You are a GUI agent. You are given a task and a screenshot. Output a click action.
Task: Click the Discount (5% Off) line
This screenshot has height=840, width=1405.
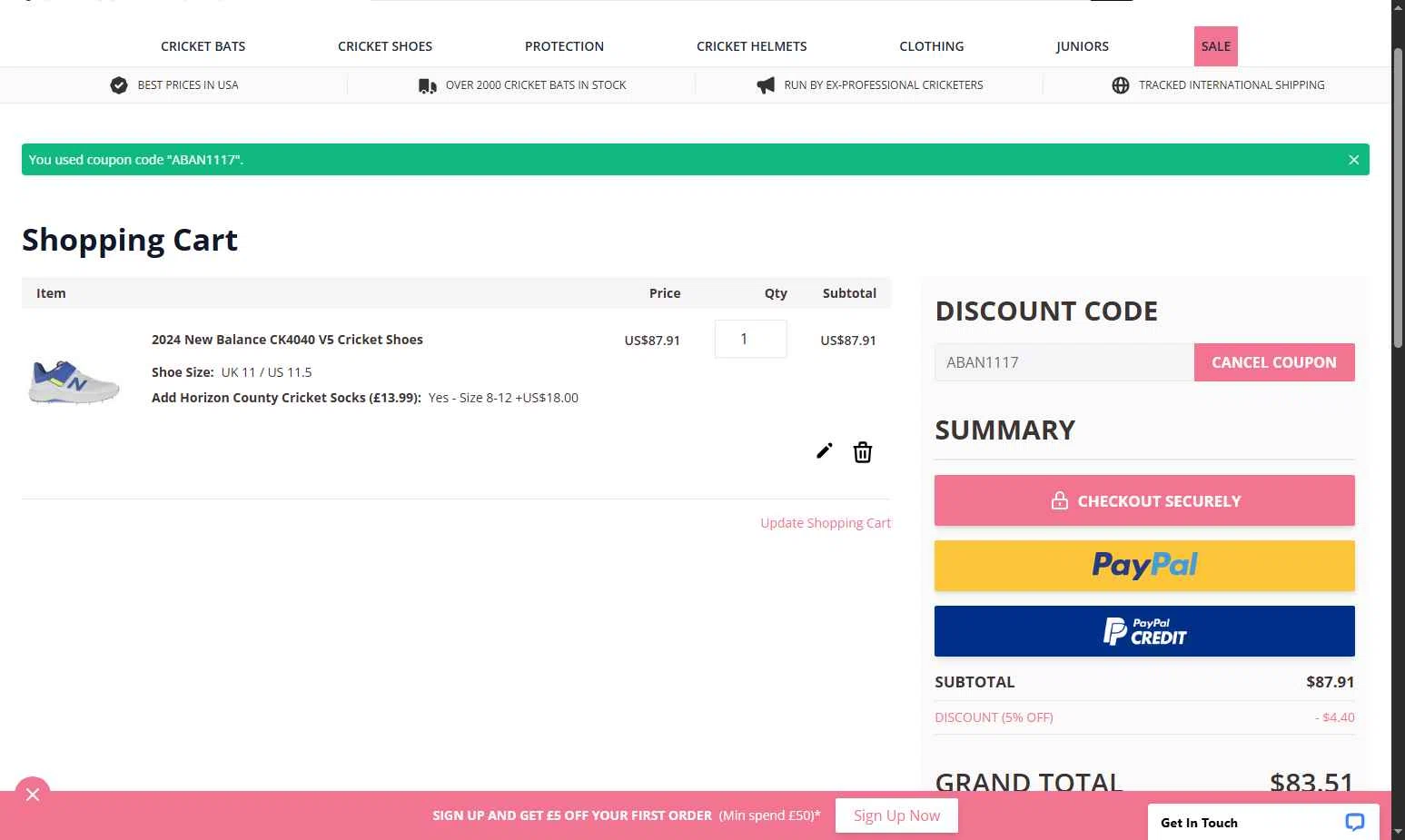(1144, 717)
